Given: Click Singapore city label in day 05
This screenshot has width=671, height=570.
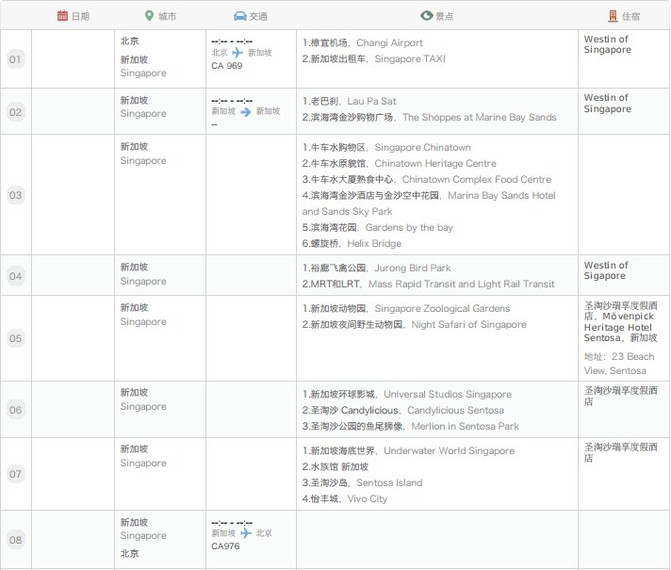Looking at the screenshot, I should click(143, 321).
